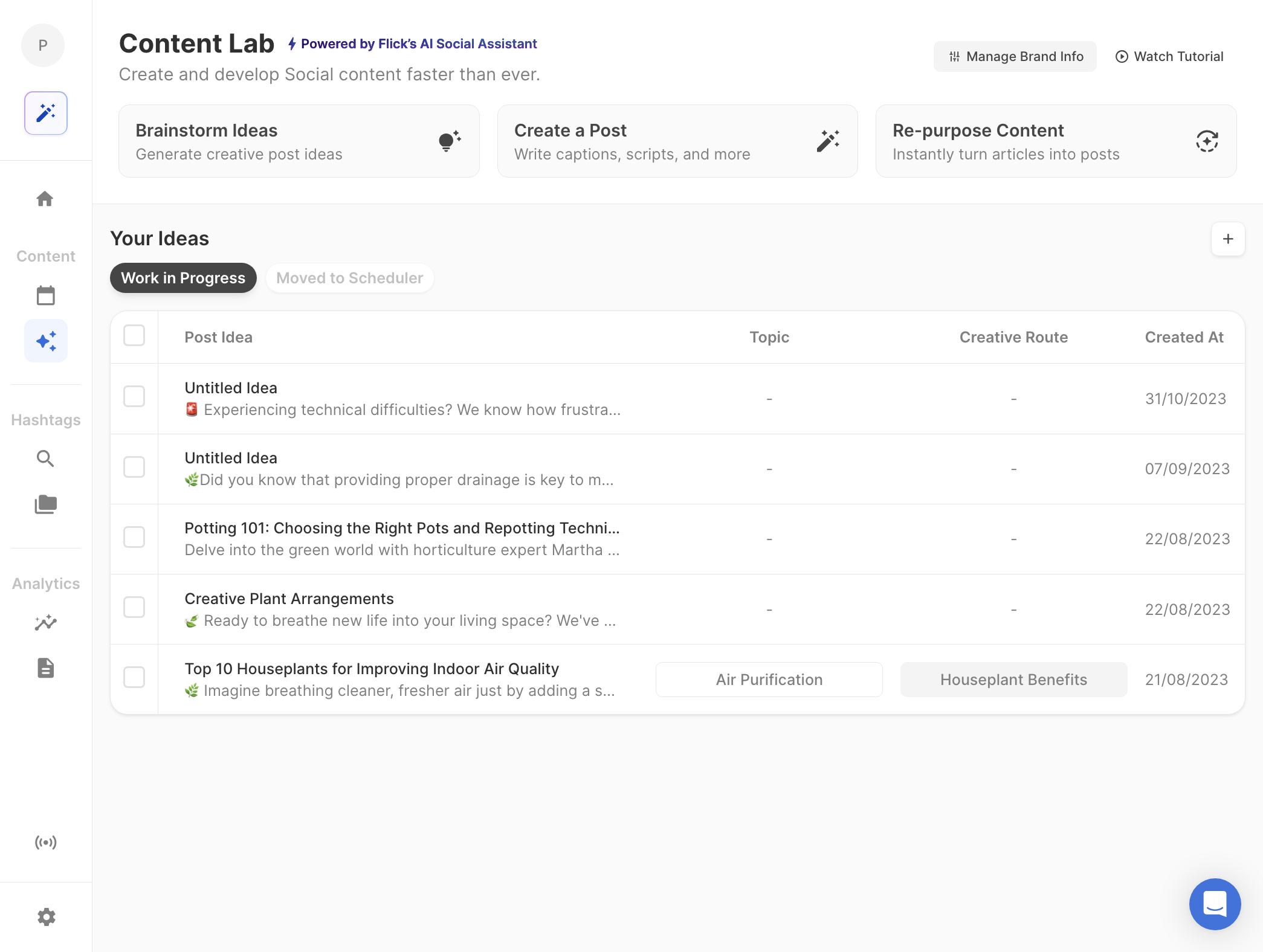
Task: Check the Untitled Idea row dated 07/09/2023
Action: click(134, 466)
